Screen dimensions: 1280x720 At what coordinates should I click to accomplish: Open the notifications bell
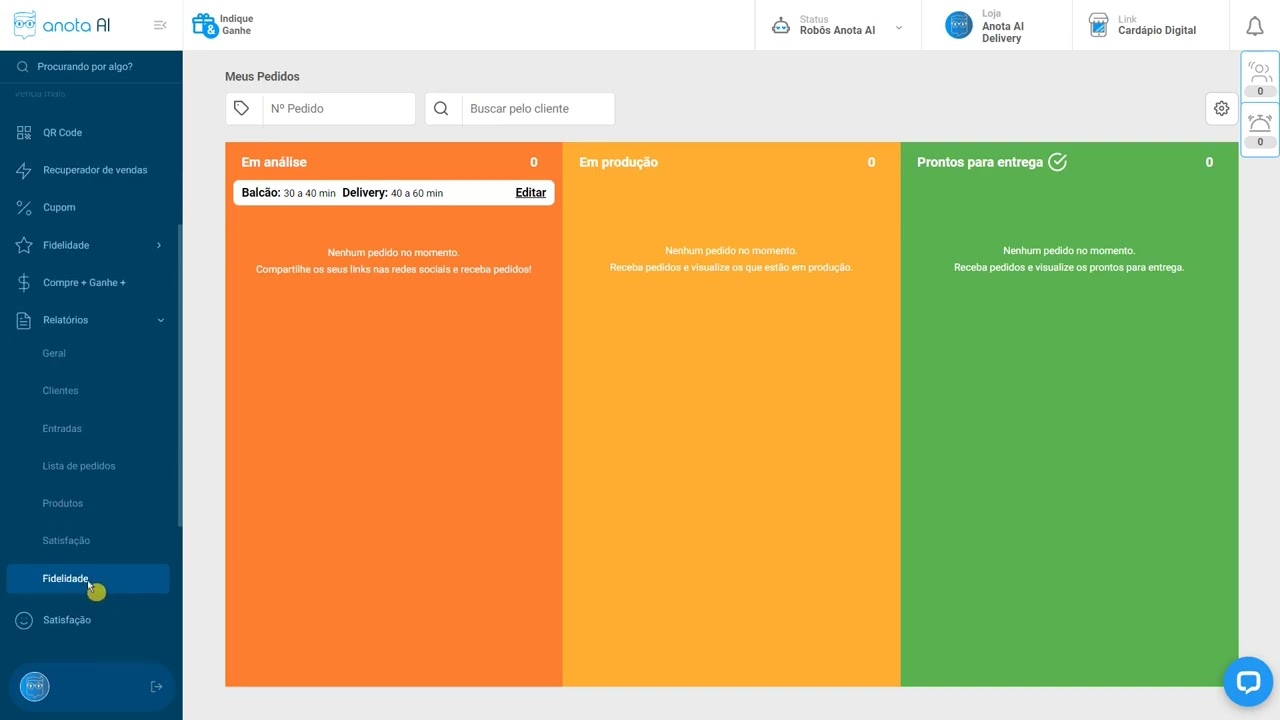1254,26
